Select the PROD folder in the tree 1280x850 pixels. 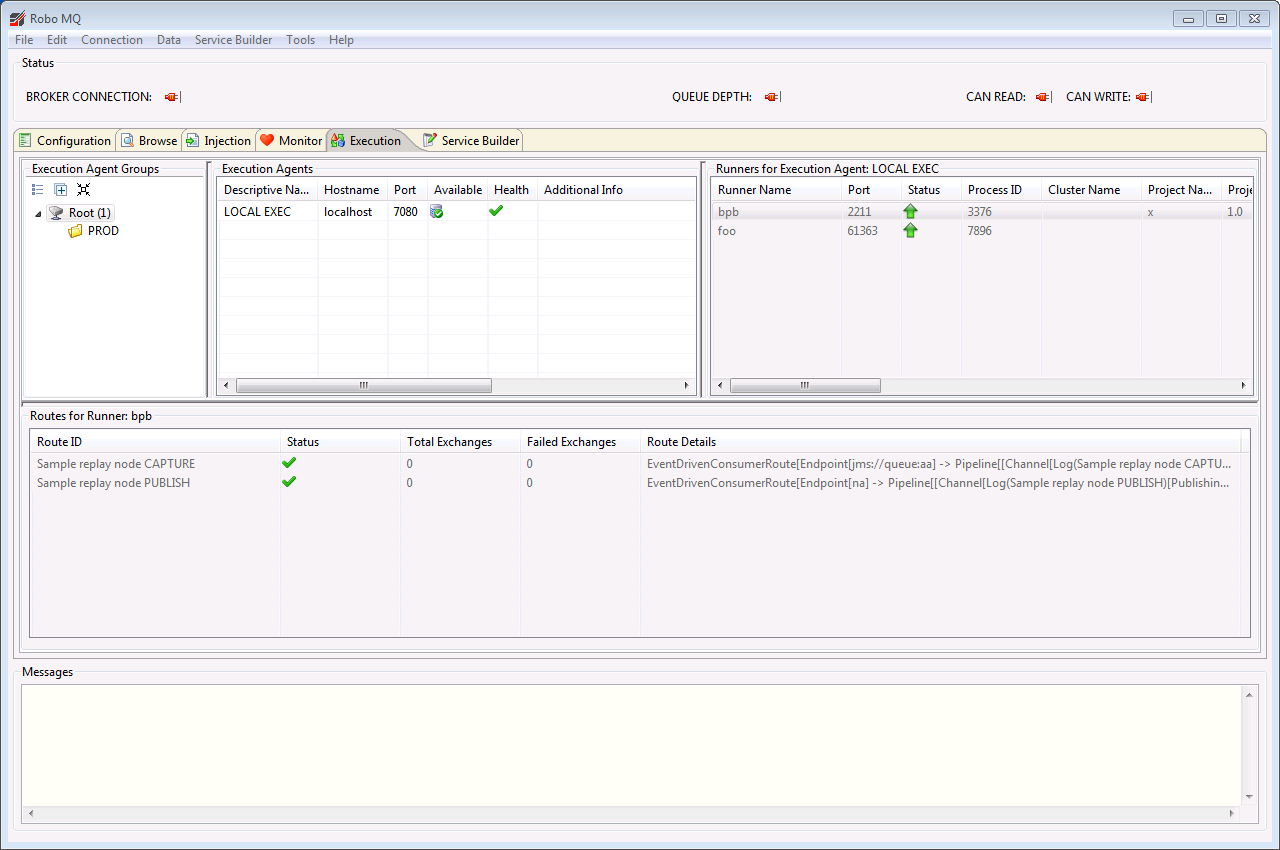tap(102, 231)
